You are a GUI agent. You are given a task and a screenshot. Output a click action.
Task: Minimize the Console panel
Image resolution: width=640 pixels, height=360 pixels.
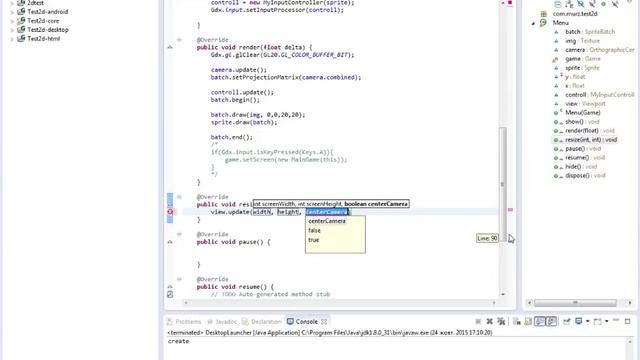coord(616,320)
